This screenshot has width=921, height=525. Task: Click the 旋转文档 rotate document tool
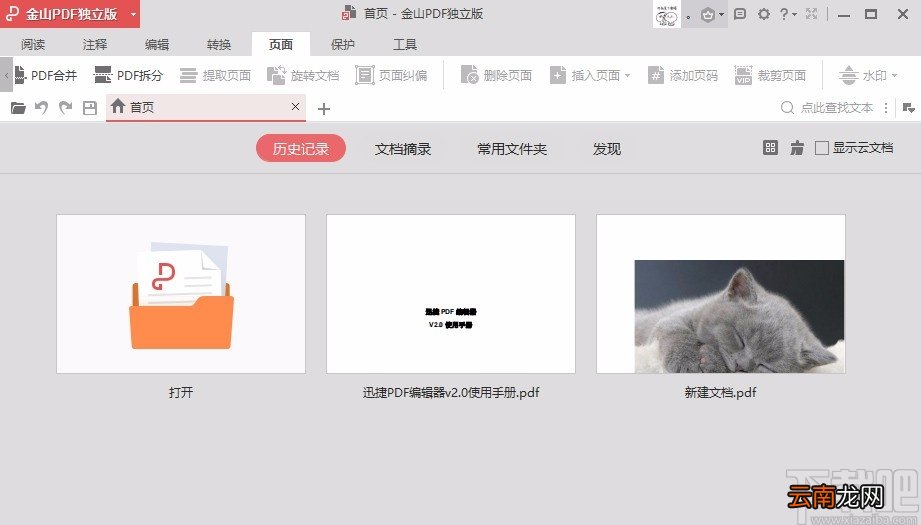[x=303, y=75]
